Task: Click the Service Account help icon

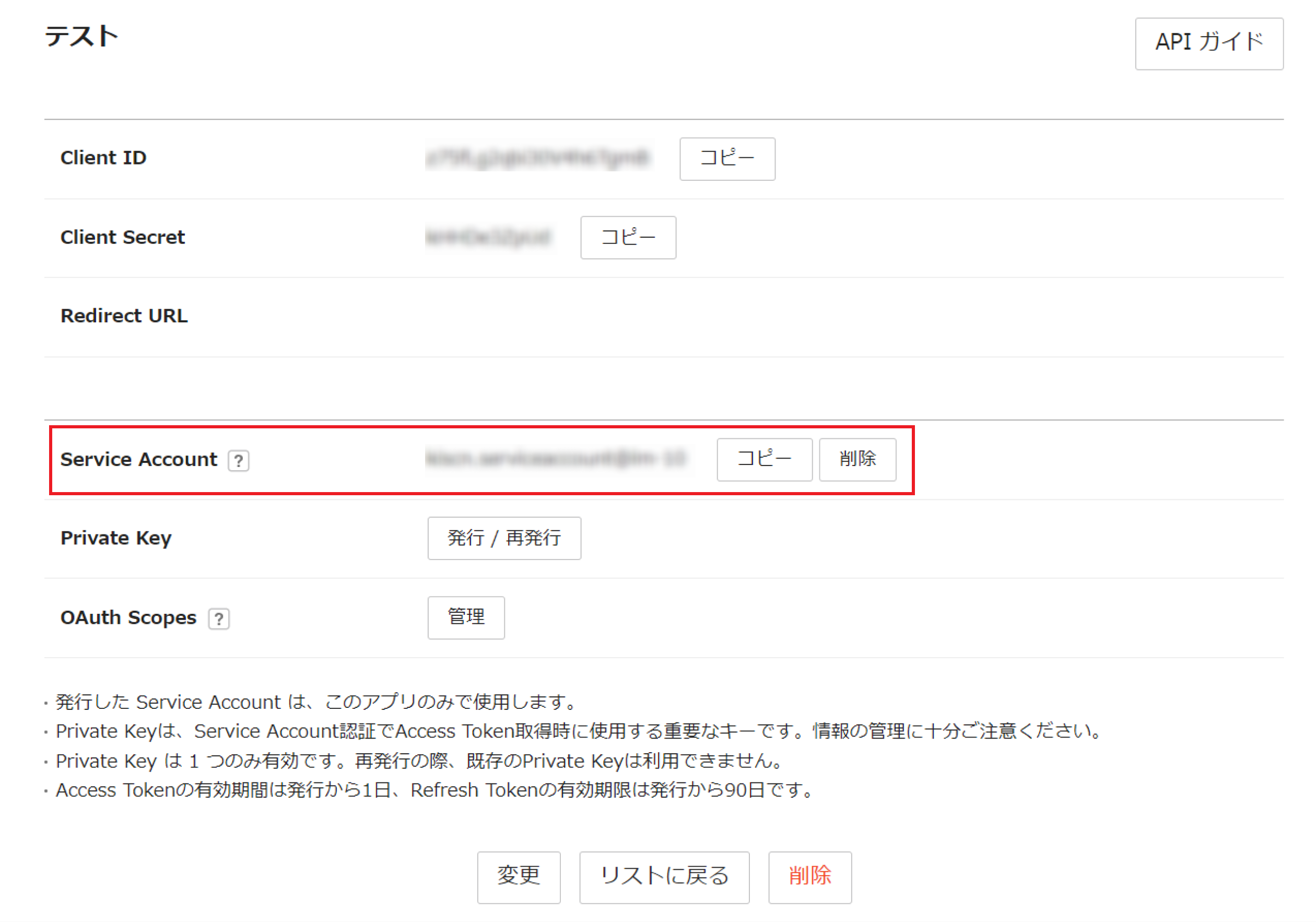Action: point(239,460)
